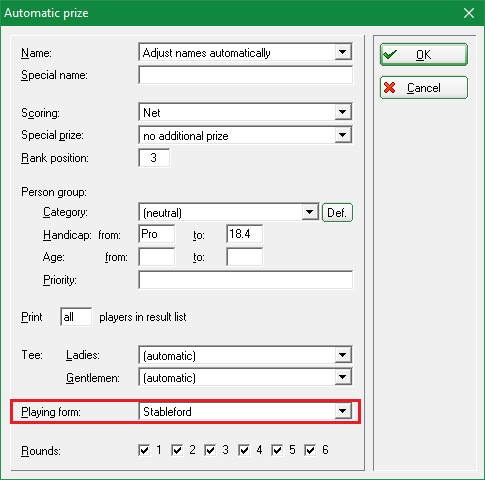485x480 pixels.
Task: Close the Automatic prize dialog
Action: [469, 13]
